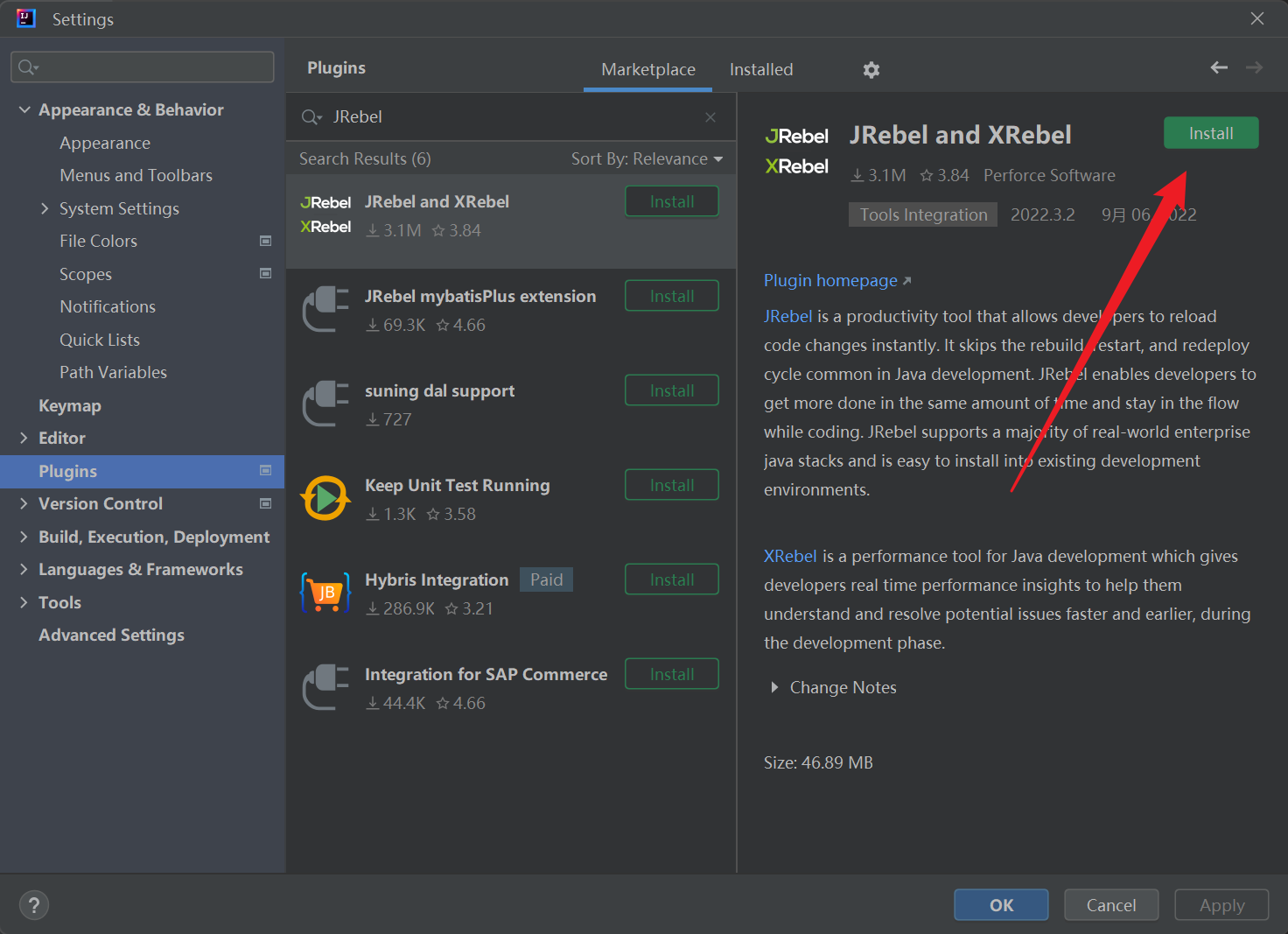Select the JRebel mybatisPlus plug icon

325,309
